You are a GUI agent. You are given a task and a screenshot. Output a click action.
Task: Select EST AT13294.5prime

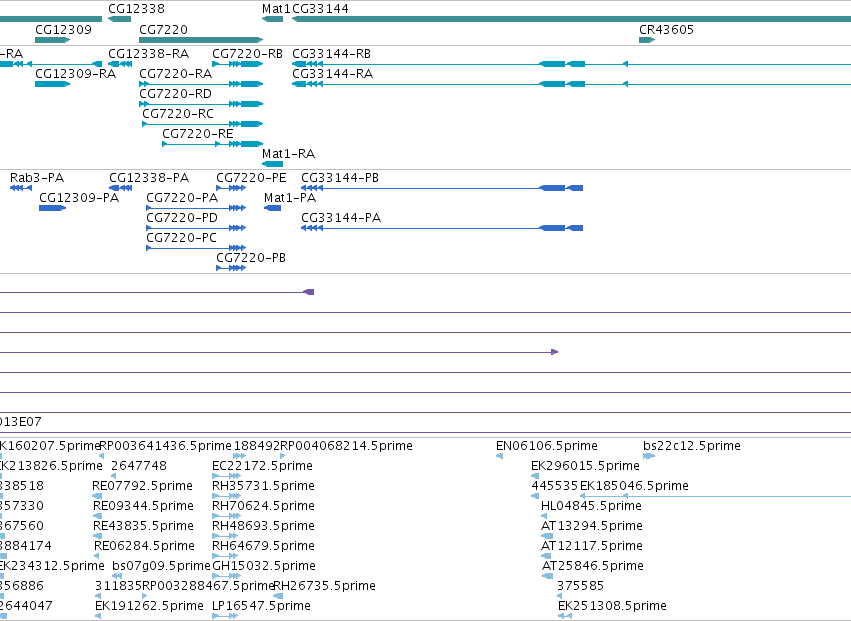click(x=592, y=525)
